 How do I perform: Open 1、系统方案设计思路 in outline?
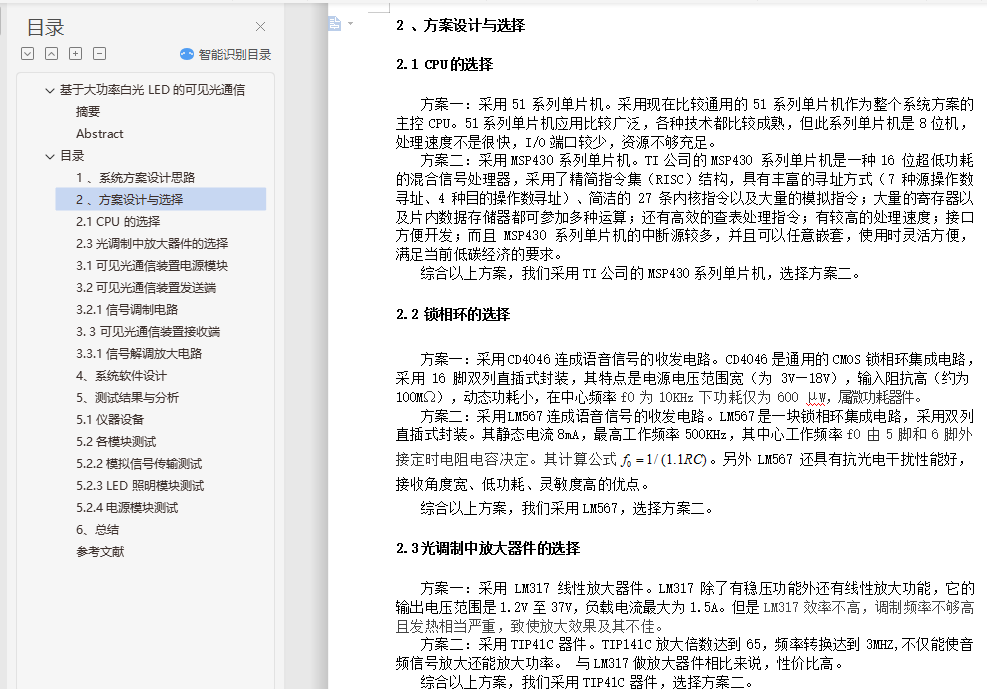click(135, 178)
